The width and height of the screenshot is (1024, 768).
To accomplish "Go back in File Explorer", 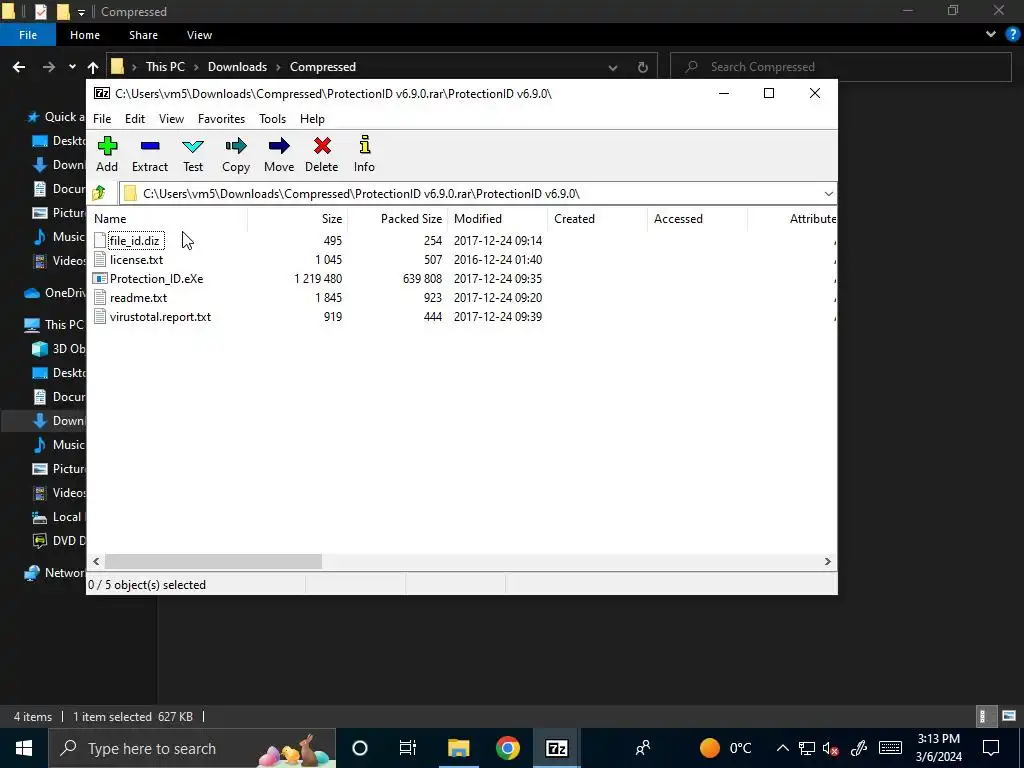I will coord(19,67).
